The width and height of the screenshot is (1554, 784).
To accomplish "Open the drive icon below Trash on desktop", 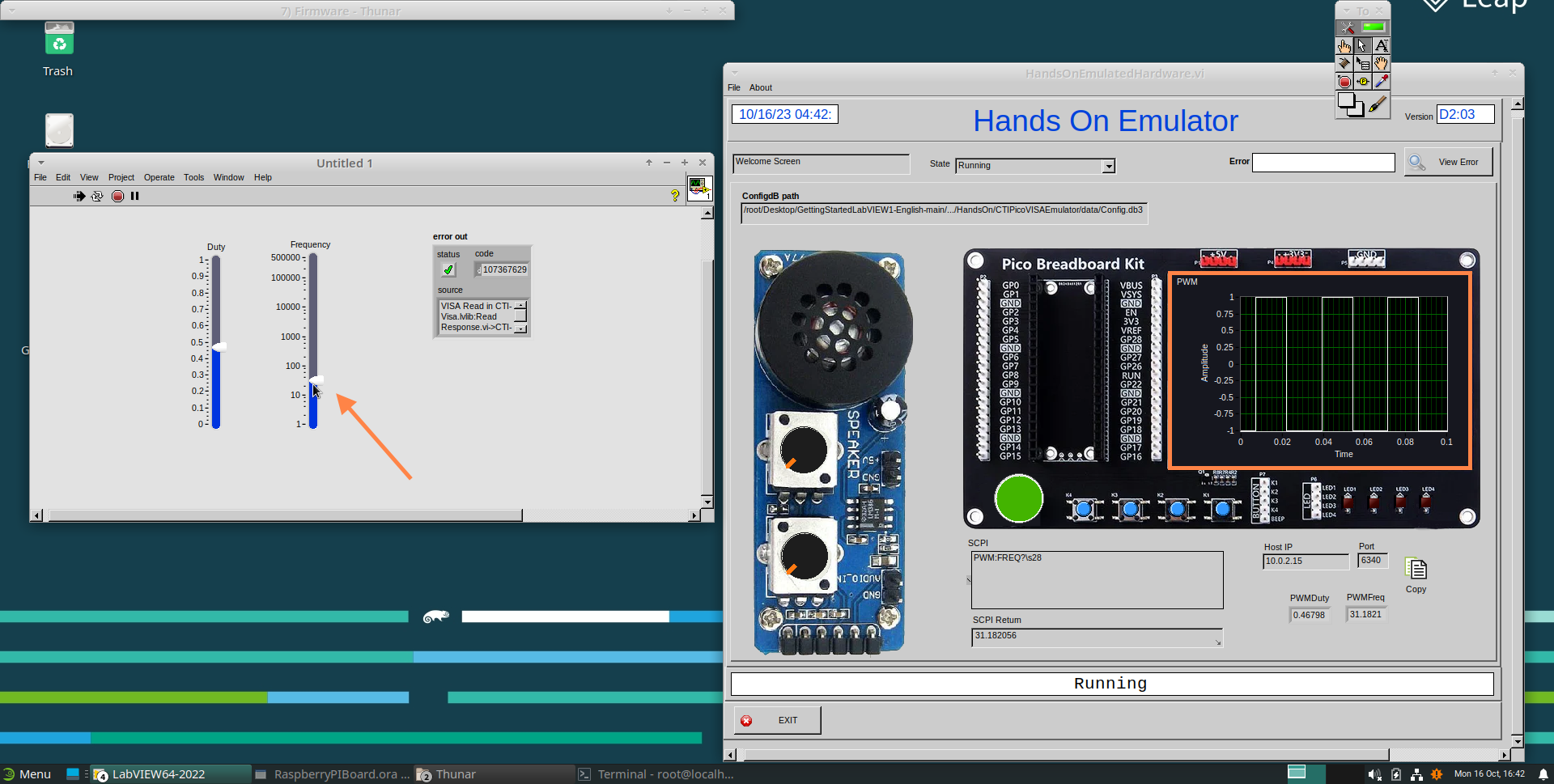I will click(59, 130).
